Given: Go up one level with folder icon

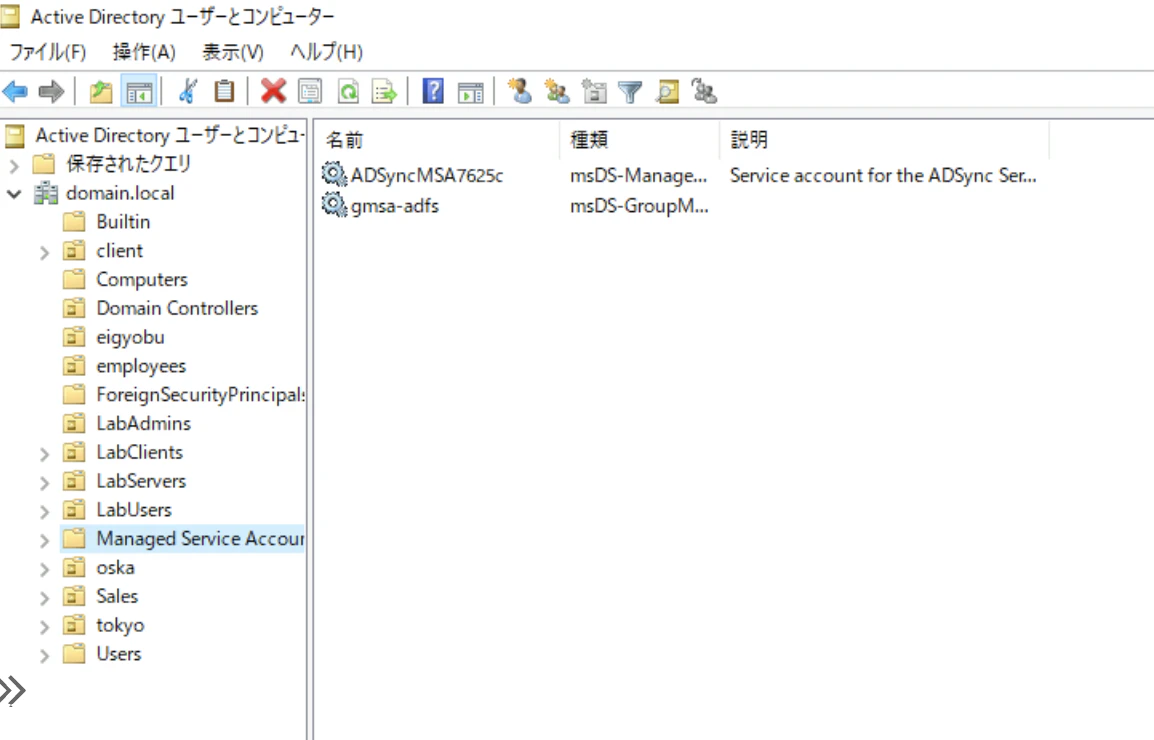Looking at the screenshot, I should 101,92.
